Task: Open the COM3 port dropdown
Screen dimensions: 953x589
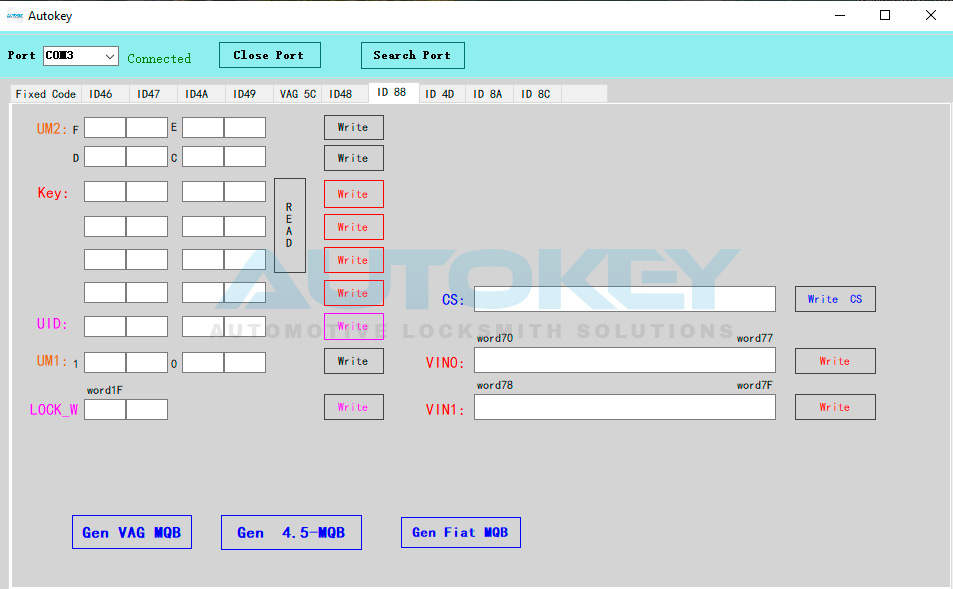Action: pos(80,56)
